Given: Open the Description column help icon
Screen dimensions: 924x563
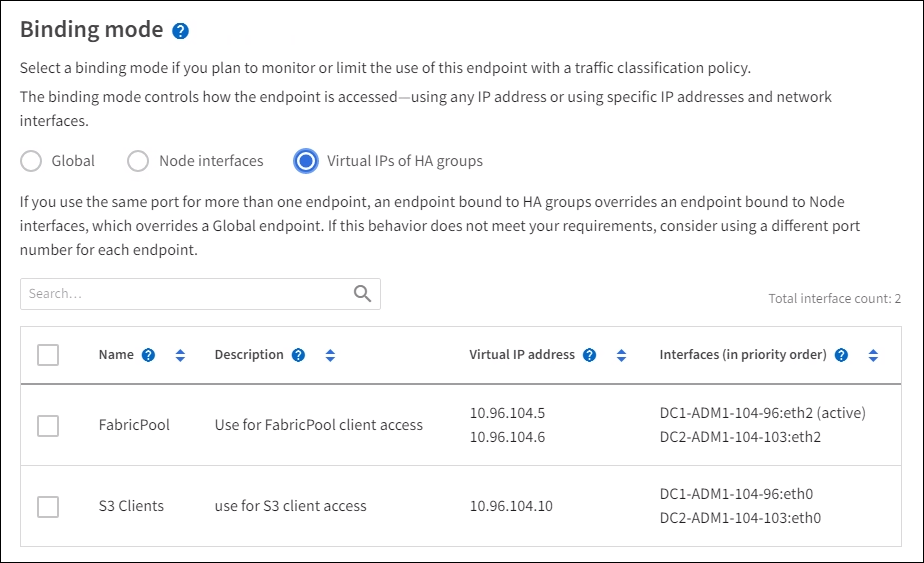Looking at the screenshot, I should click(298, 355).
